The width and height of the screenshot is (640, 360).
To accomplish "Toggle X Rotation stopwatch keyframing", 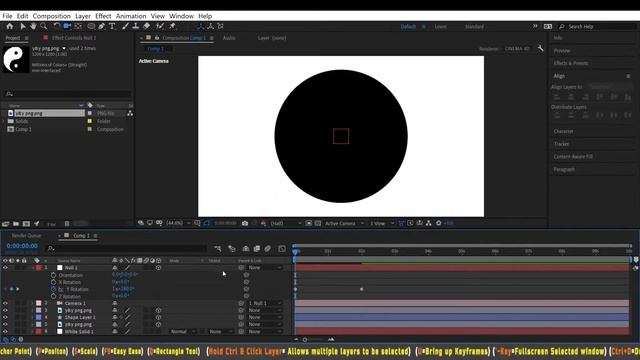I will 53,282.
